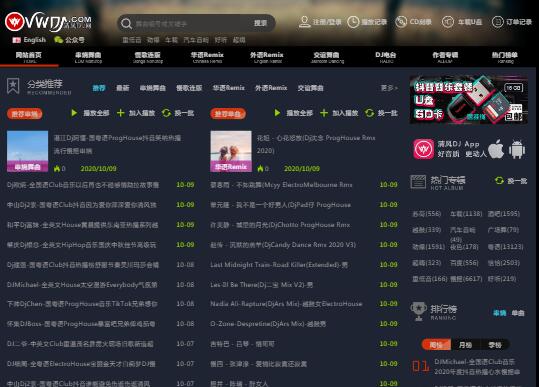539x387 pixels.
Task: Open the DJ电台 Radio menu
Action: click(386, 57)
